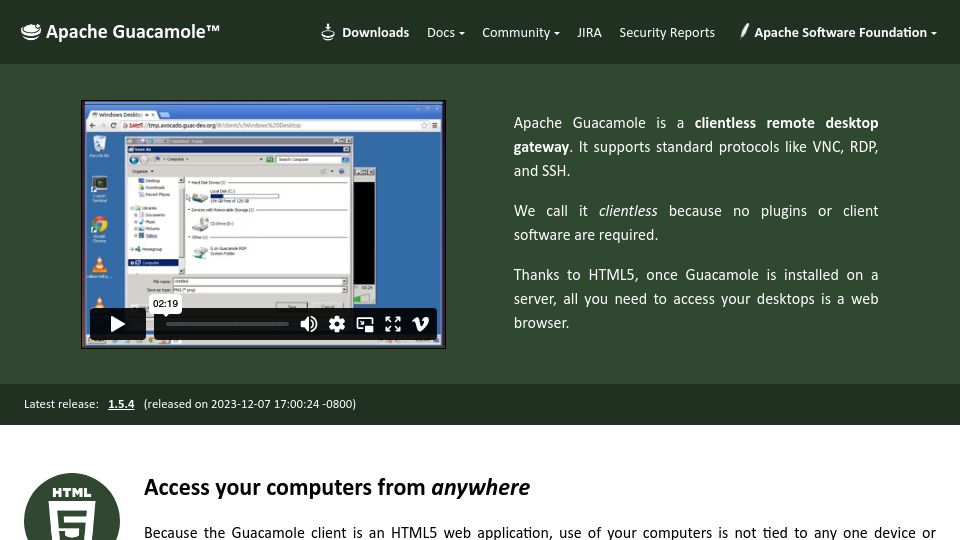Click the release date text 2023-12-07
Screen dimensions: 960x540
coord(239,404)
